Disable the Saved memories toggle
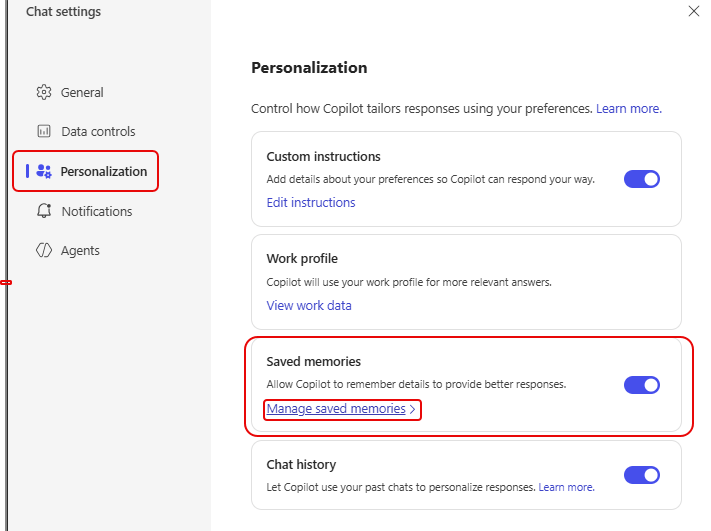 click(x=642, y=385)
